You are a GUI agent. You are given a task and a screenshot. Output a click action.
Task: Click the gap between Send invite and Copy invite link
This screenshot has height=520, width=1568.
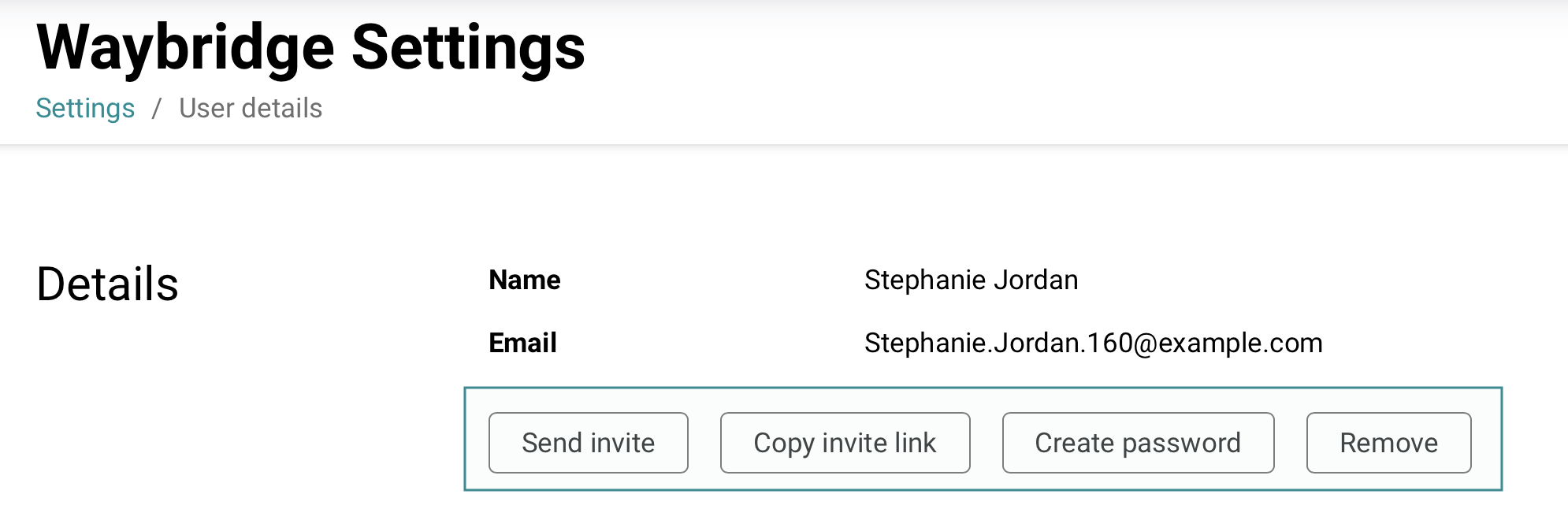(704, 443)
